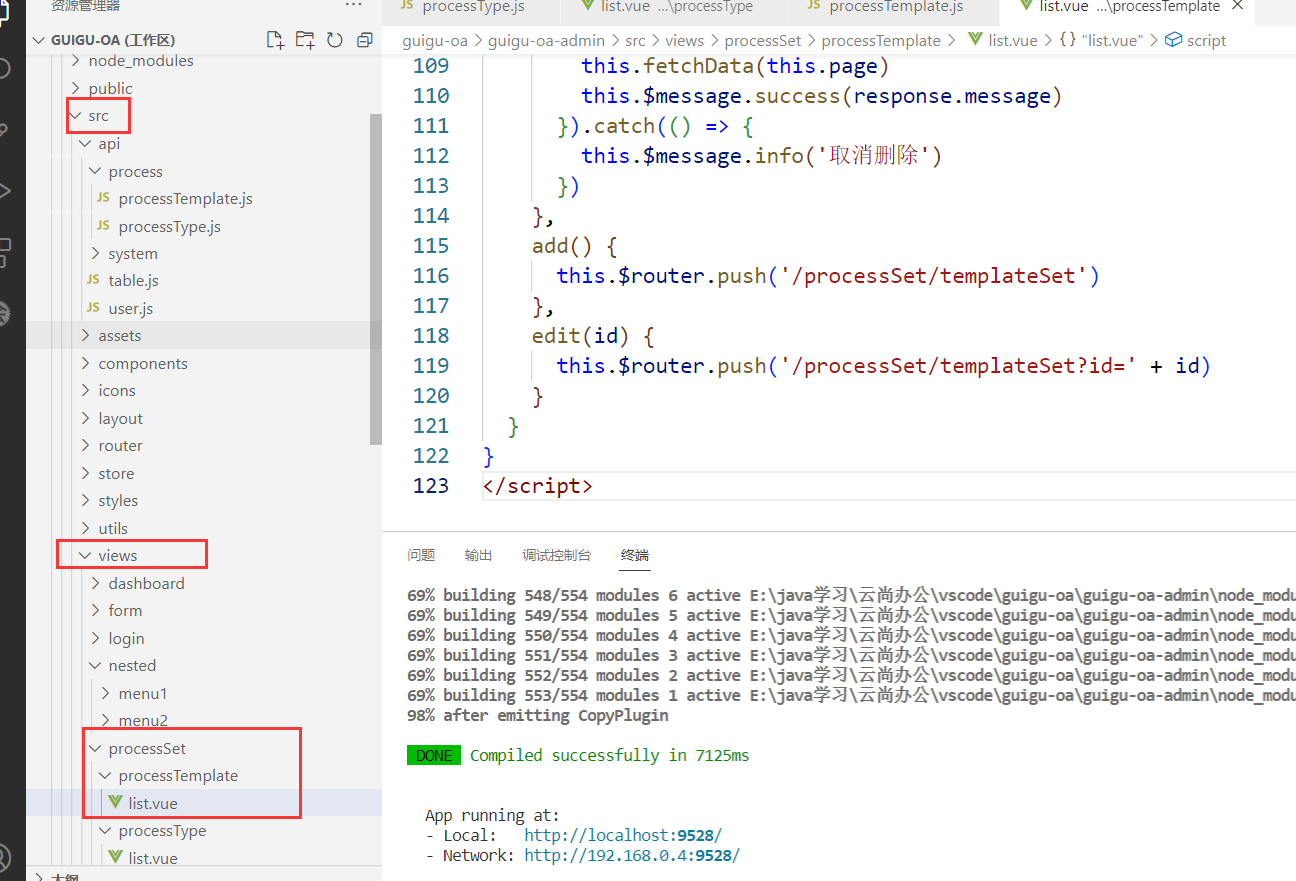This screenshot has height=881, width=1296.
Task: Click the Vue icon of list.vue under processType
Action: tap(116, 857)
